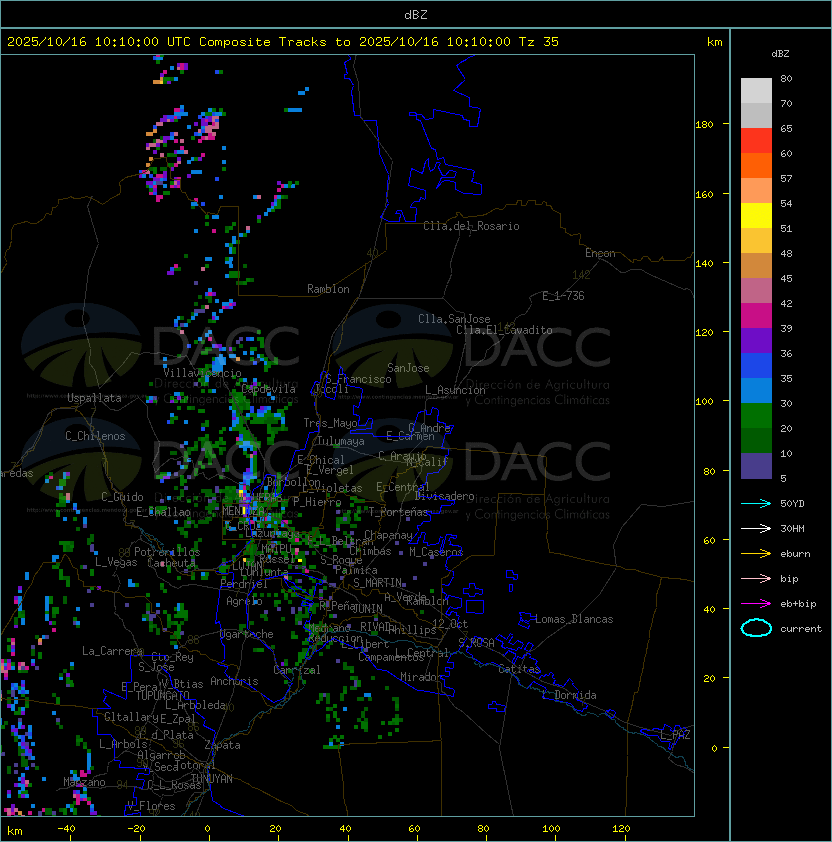The height and width of the screenshot is (842, 832).
Task: Choose the bright green 20-30 dBZ band
Action: (x=756, y=416)
